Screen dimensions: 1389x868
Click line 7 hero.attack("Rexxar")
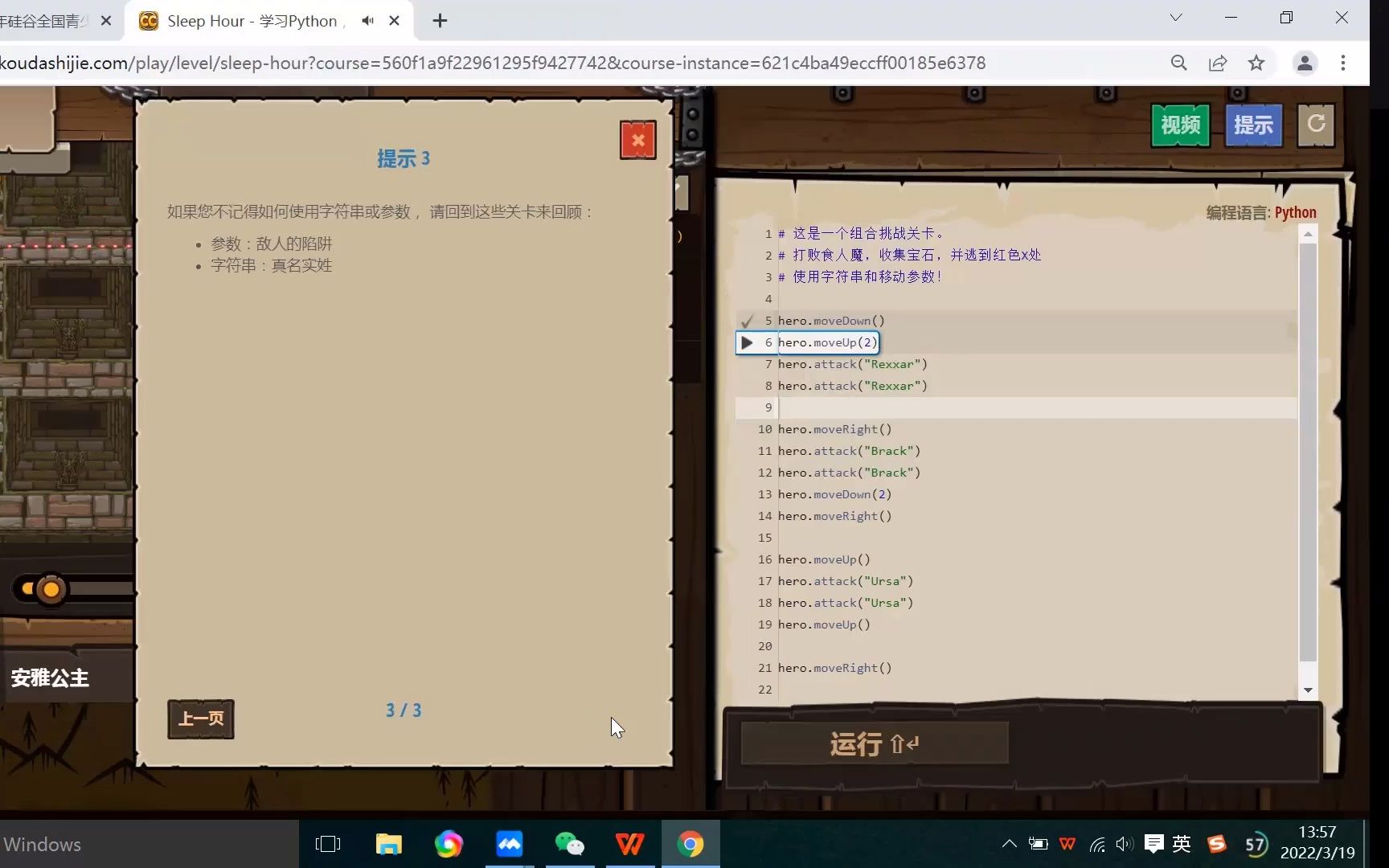(x=853, y=364)
